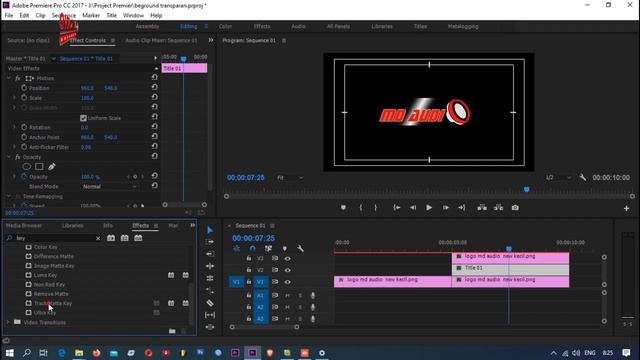Open the Marker menu
640x360 pixels.
pos(91,16)
